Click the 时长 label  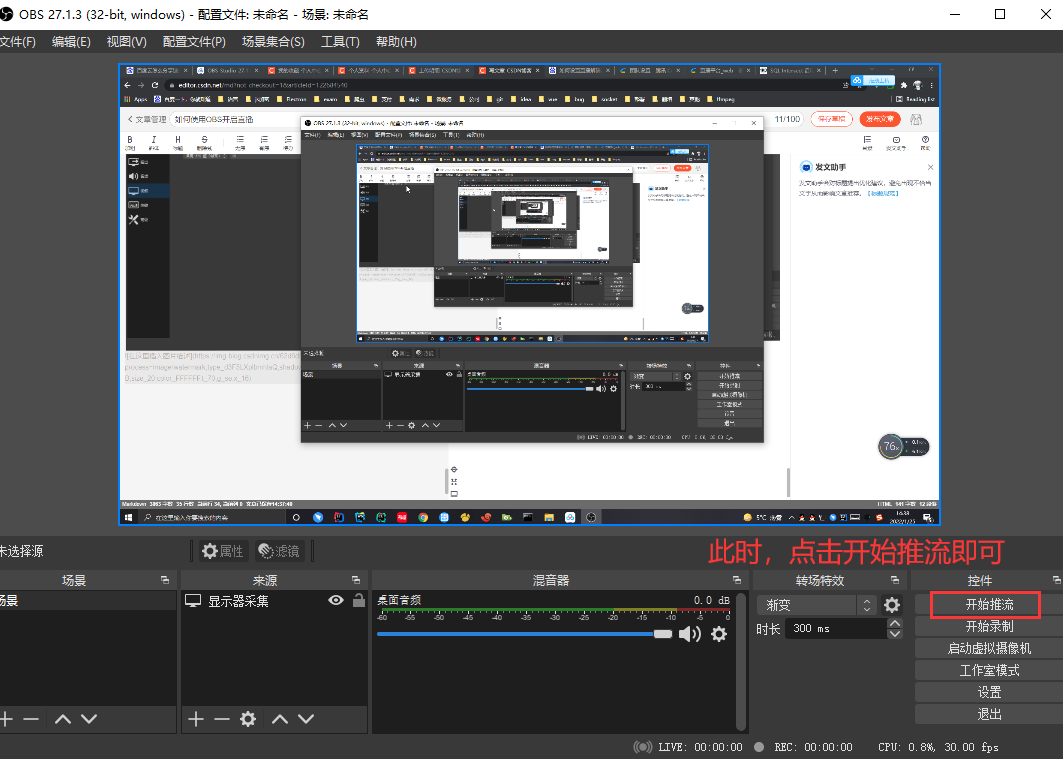pos(768,629)
